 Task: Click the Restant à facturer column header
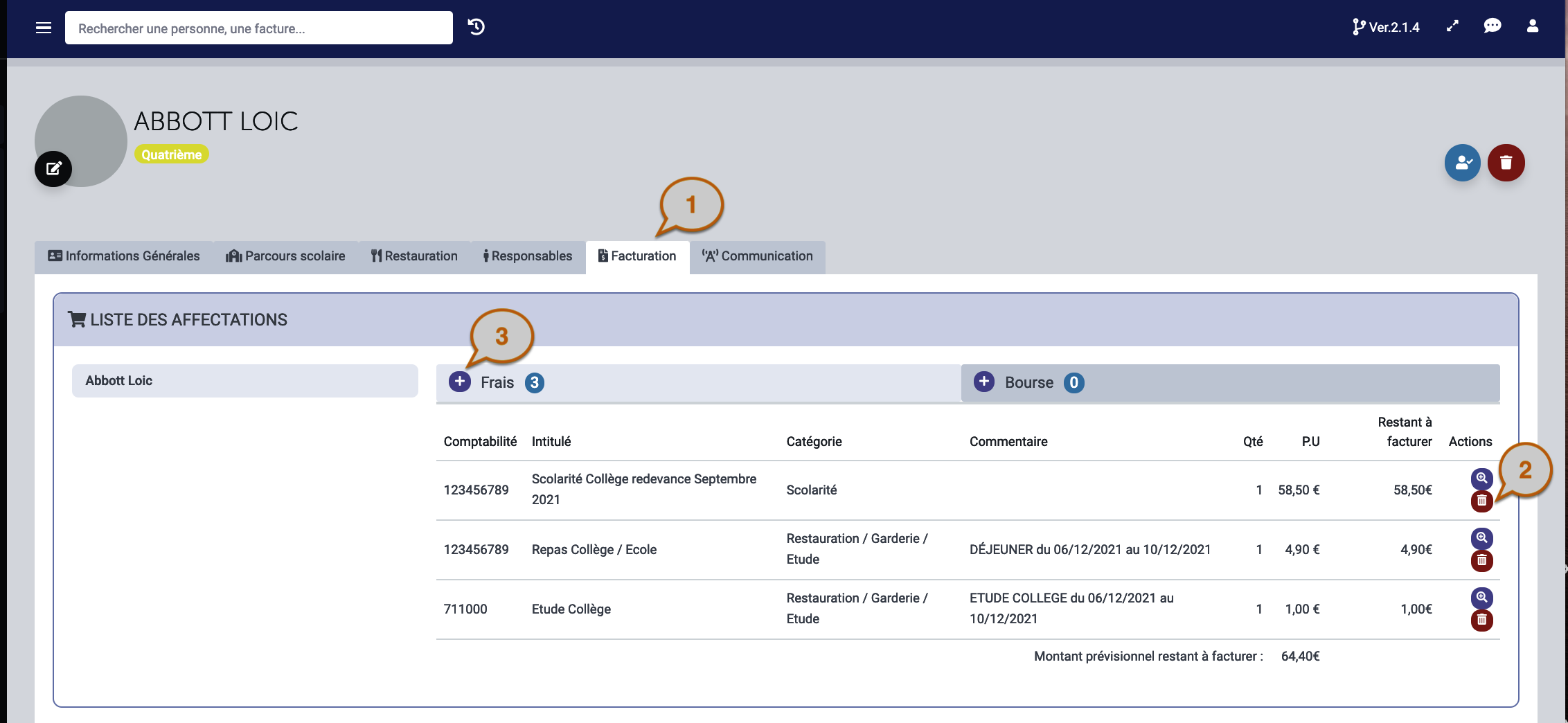pos(1405,431)
